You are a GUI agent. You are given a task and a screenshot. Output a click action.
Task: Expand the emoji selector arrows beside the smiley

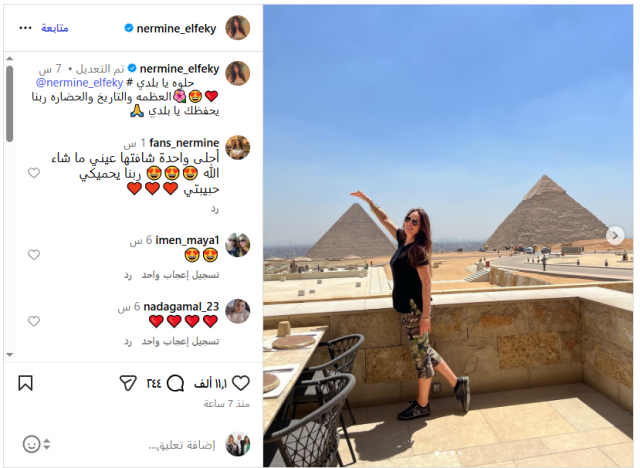click(47, 444)
